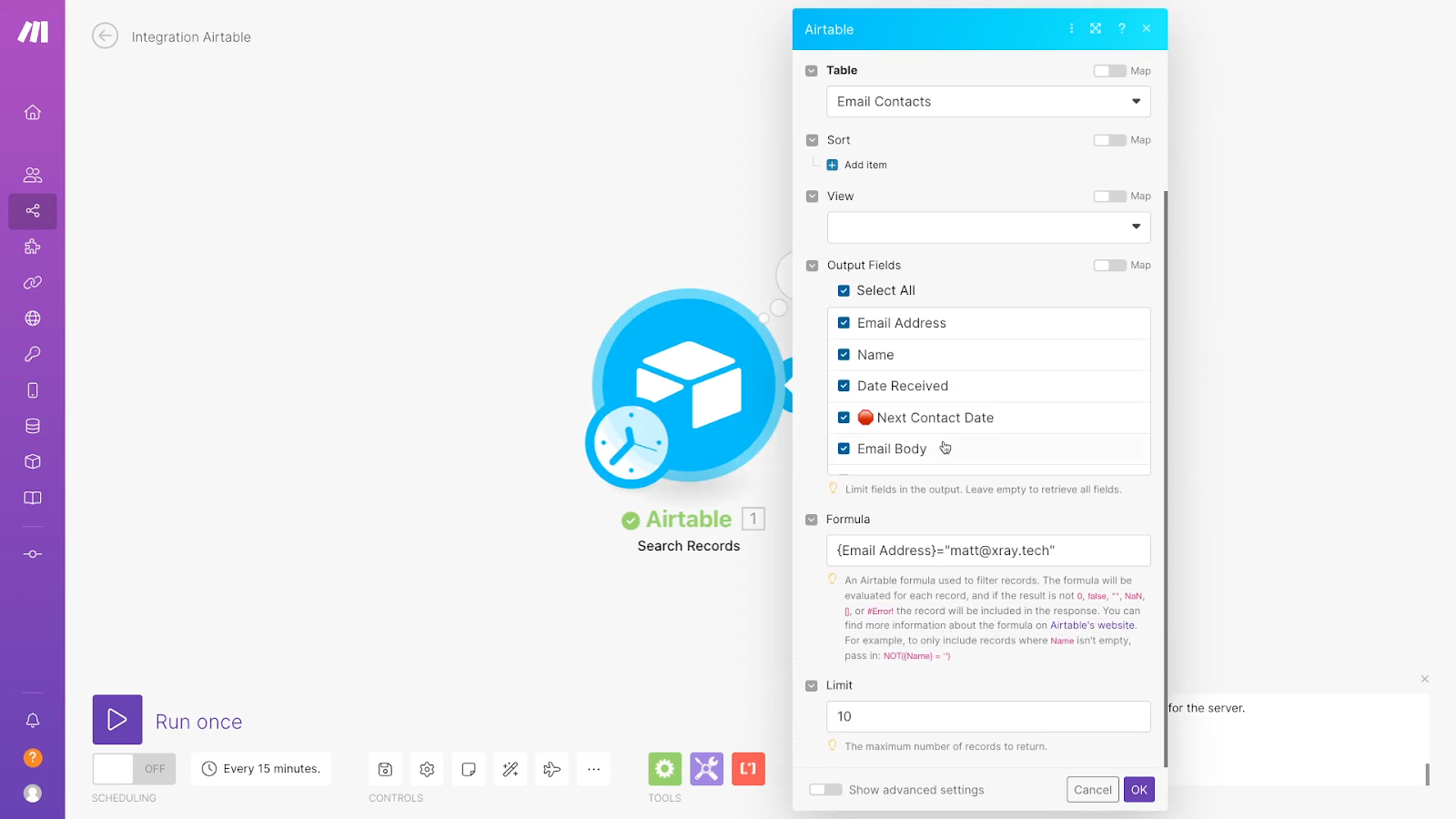1456x819 pixels.
Task: Click the Run once play button
Action: tap(117, 720)
